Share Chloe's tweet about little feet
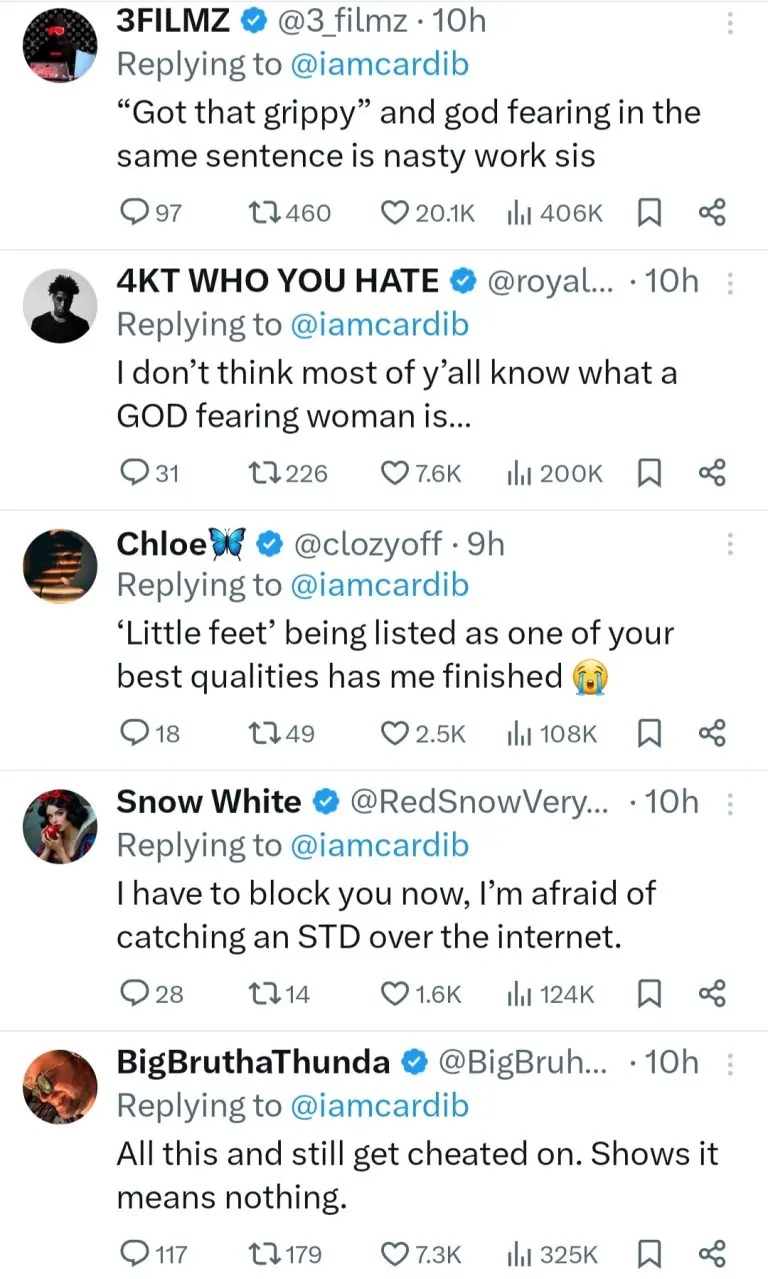768x1279 pixels. 712,733
